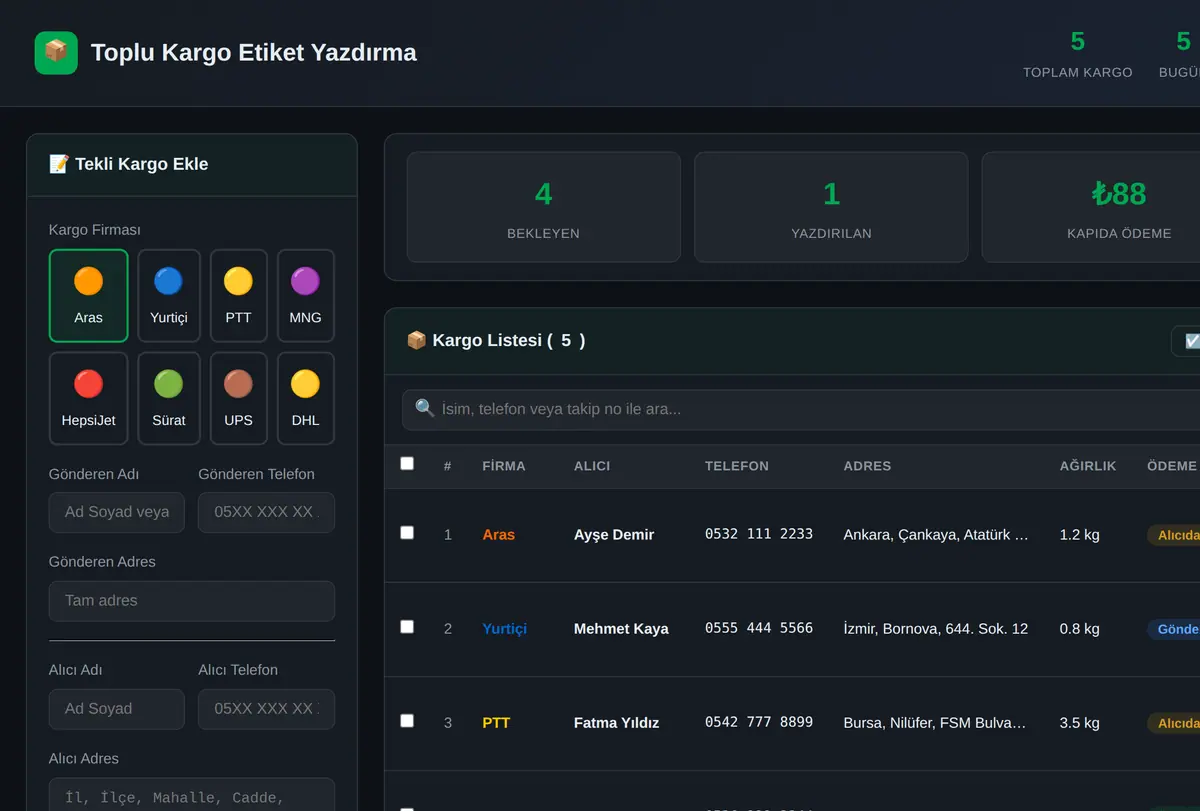
Task: Click the green package app logo
Action: click(56, 52)
